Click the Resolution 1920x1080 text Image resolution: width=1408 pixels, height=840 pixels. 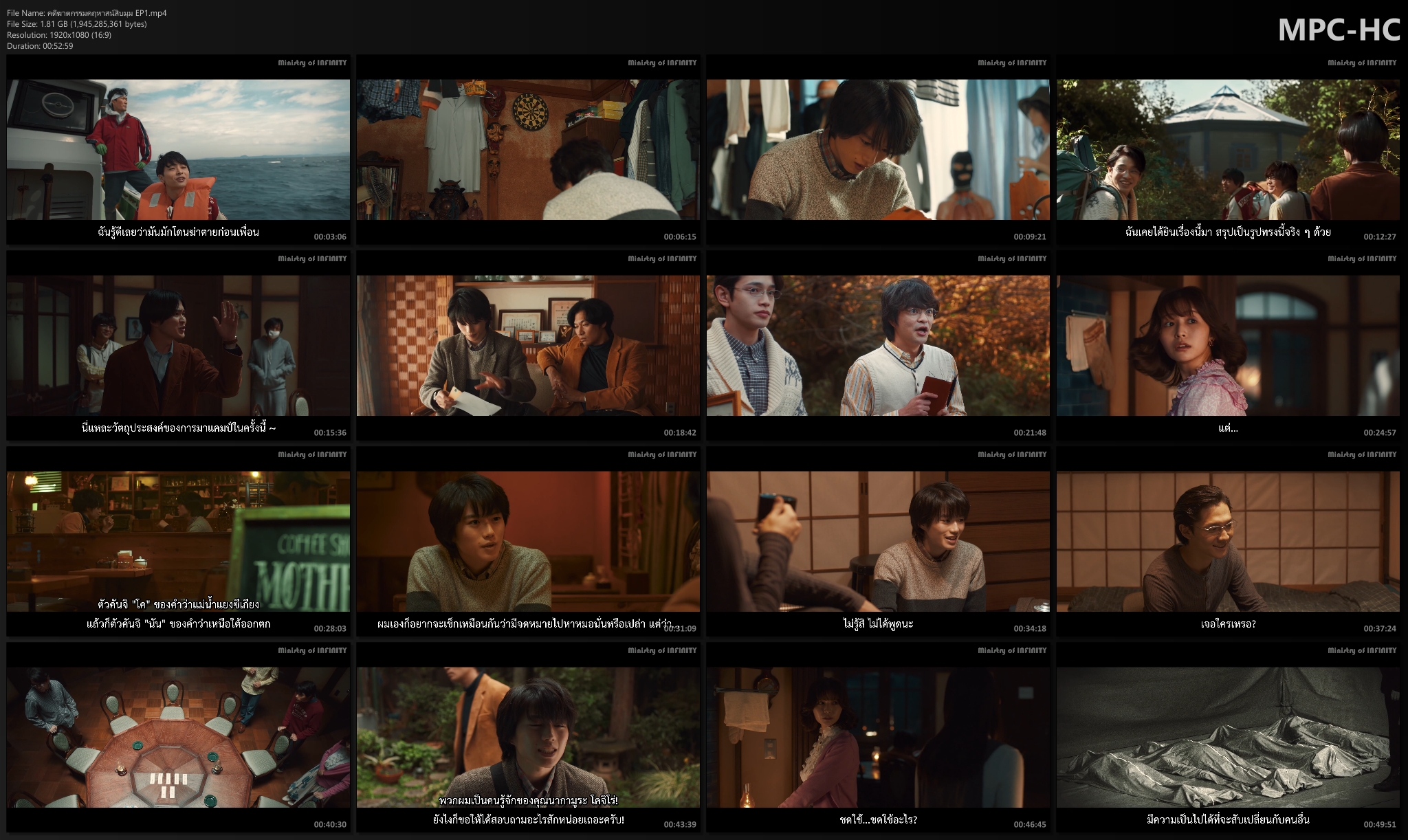tap(59, 35)
